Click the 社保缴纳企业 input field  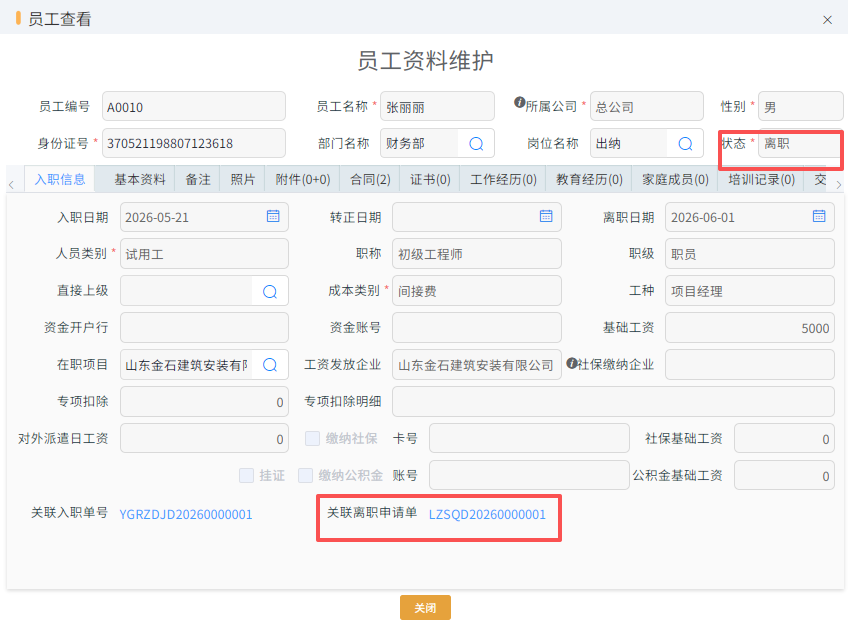pyautogui.click(x=750, y=364)
